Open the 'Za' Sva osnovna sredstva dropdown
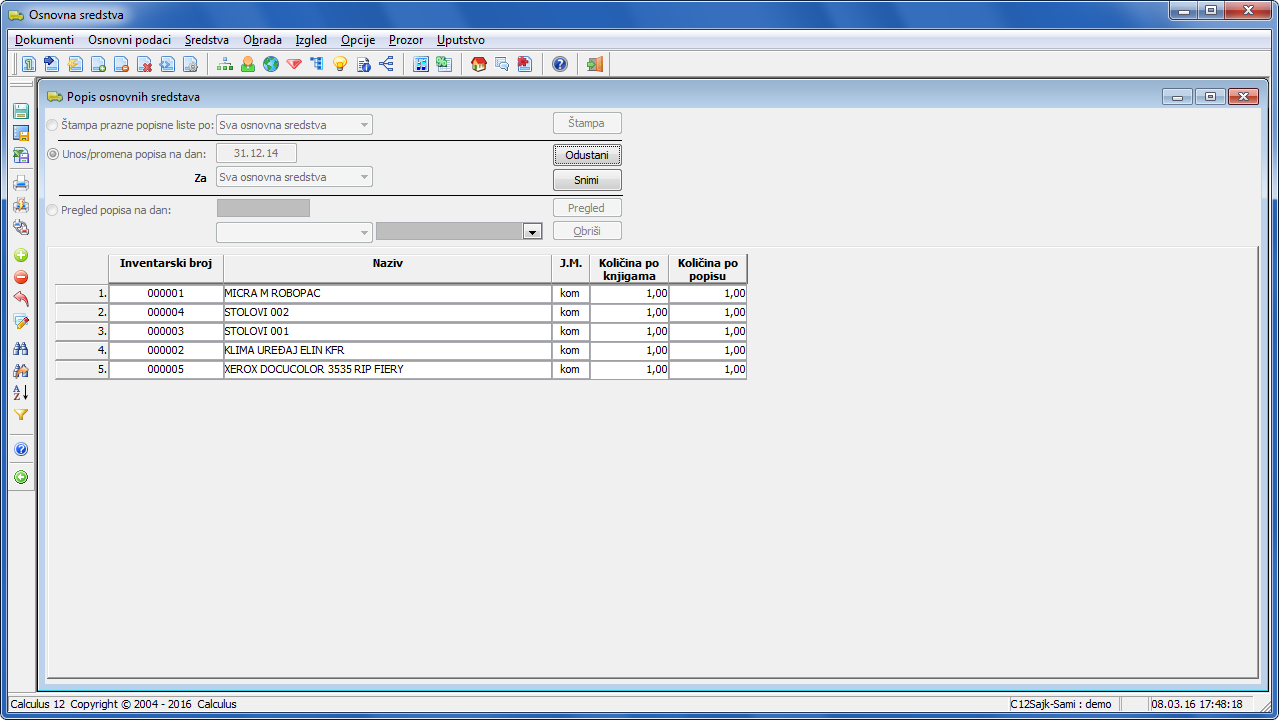 pos(294,177)
